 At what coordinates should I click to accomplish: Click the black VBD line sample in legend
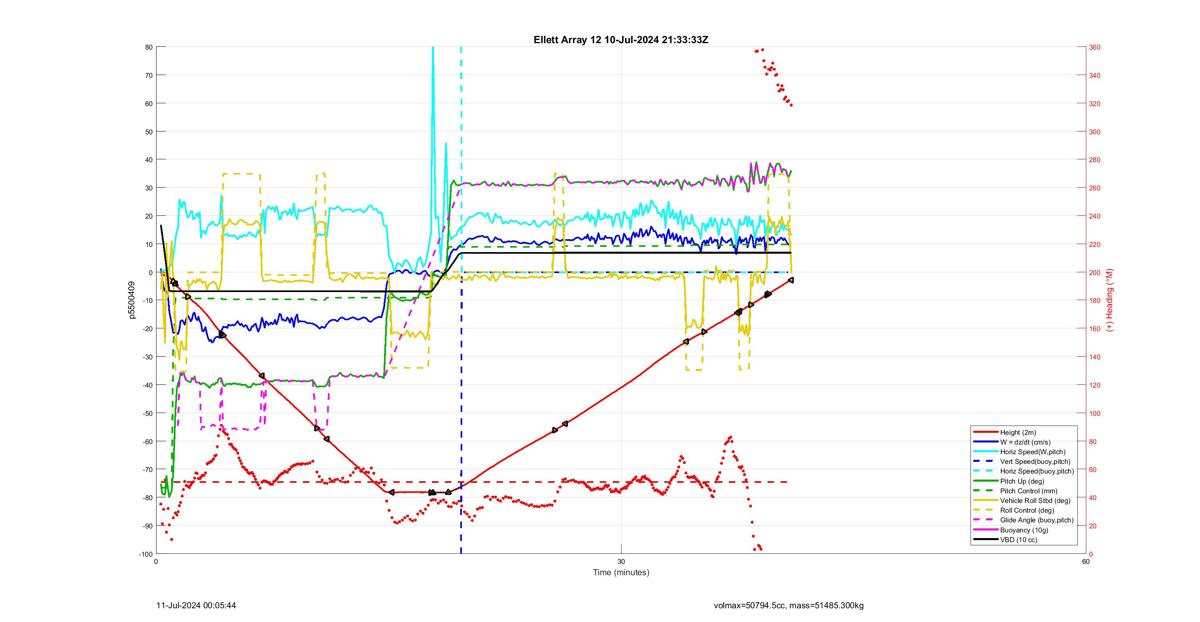pyautogui.click(x=984, y=540)
